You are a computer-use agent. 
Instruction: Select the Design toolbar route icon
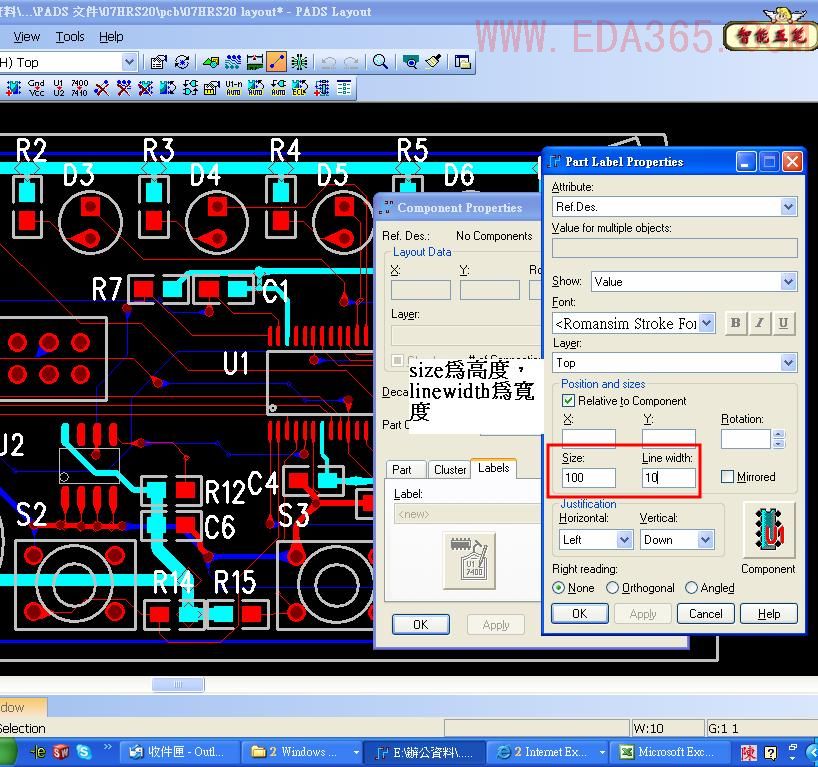[x=277, y=62]
